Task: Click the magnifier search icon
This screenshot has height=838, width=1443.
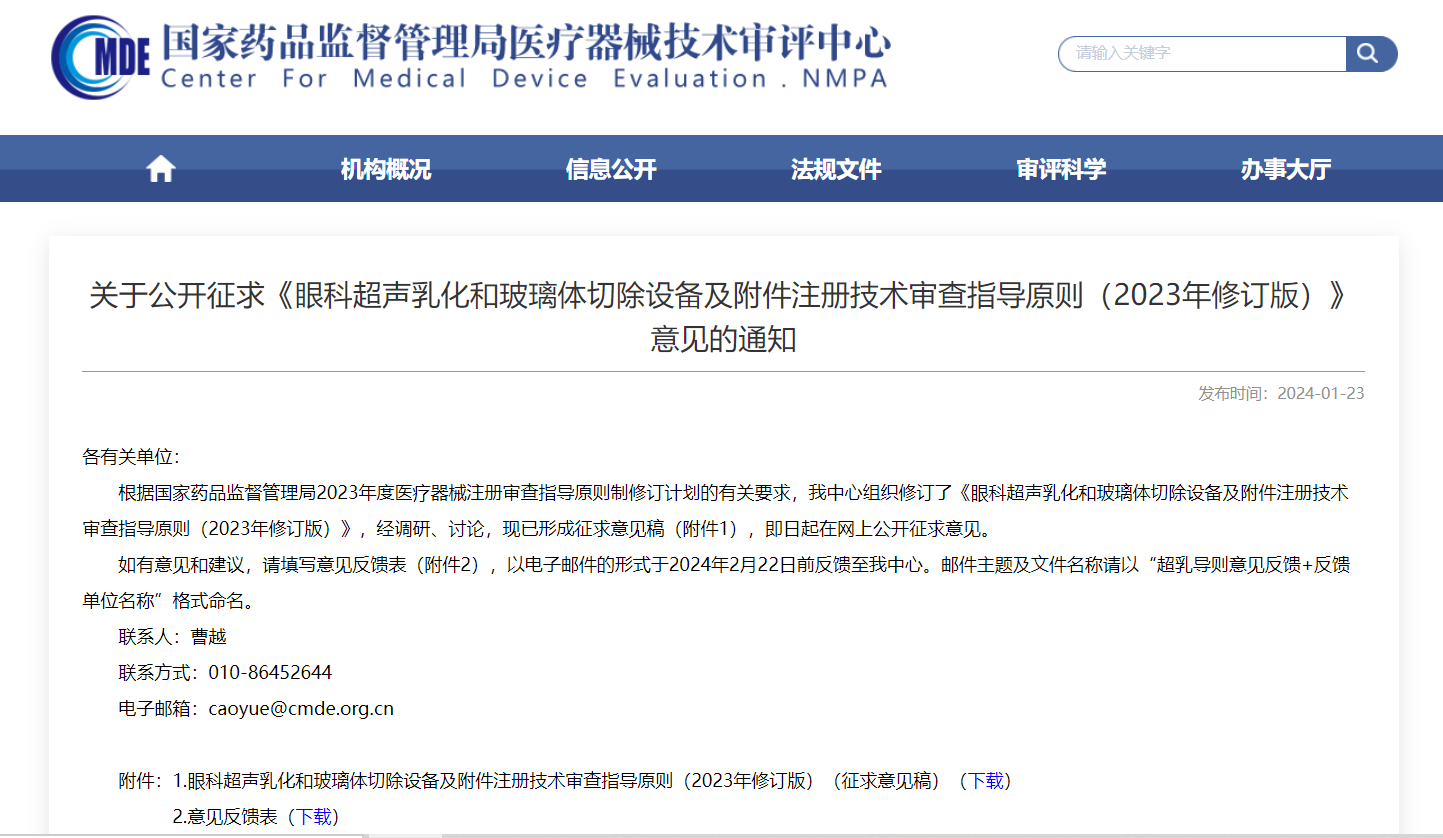Action: click(1369, 54)
